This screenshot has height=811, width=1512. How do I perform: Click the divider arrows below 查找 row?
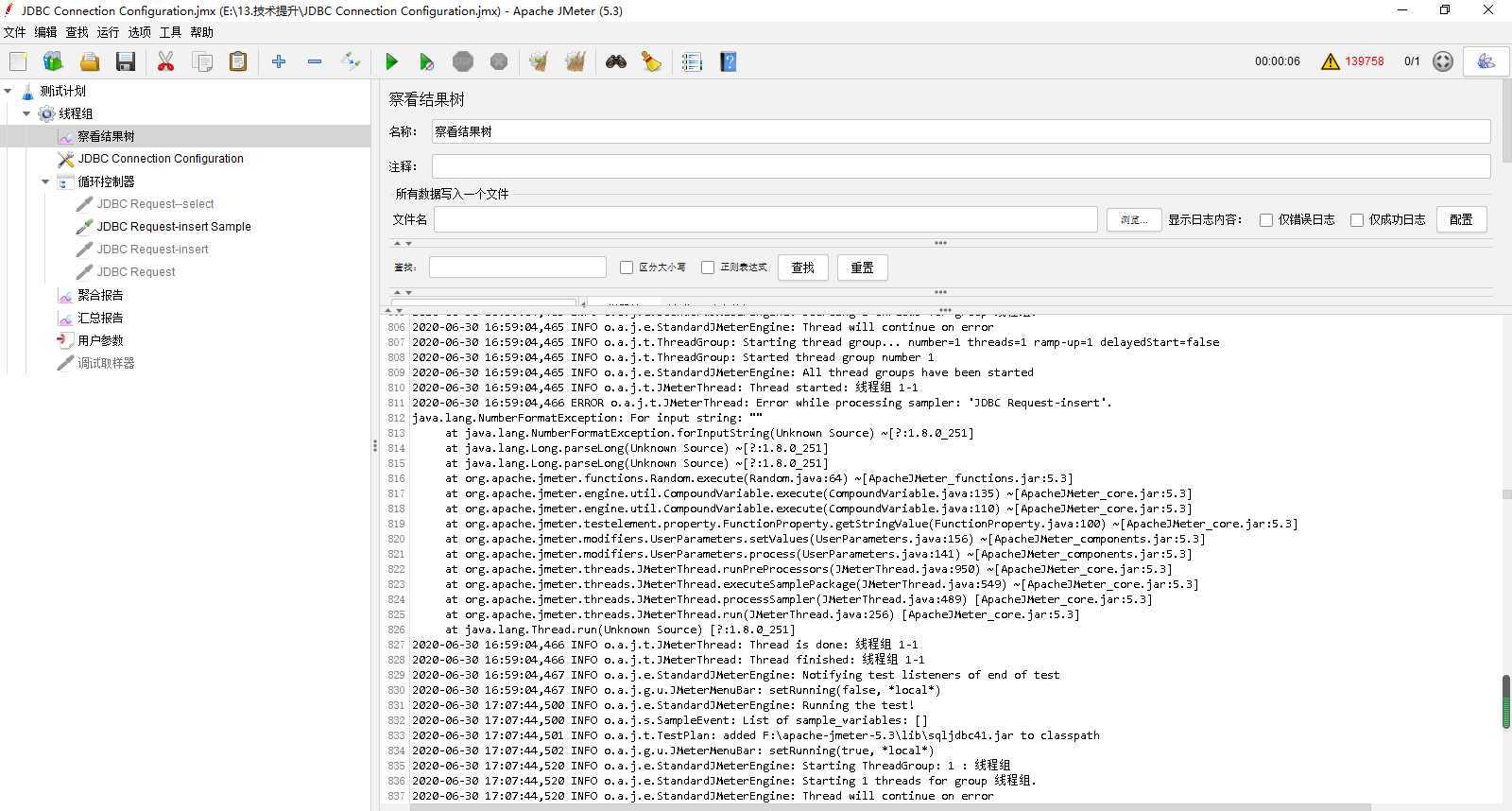coord(403,293)
